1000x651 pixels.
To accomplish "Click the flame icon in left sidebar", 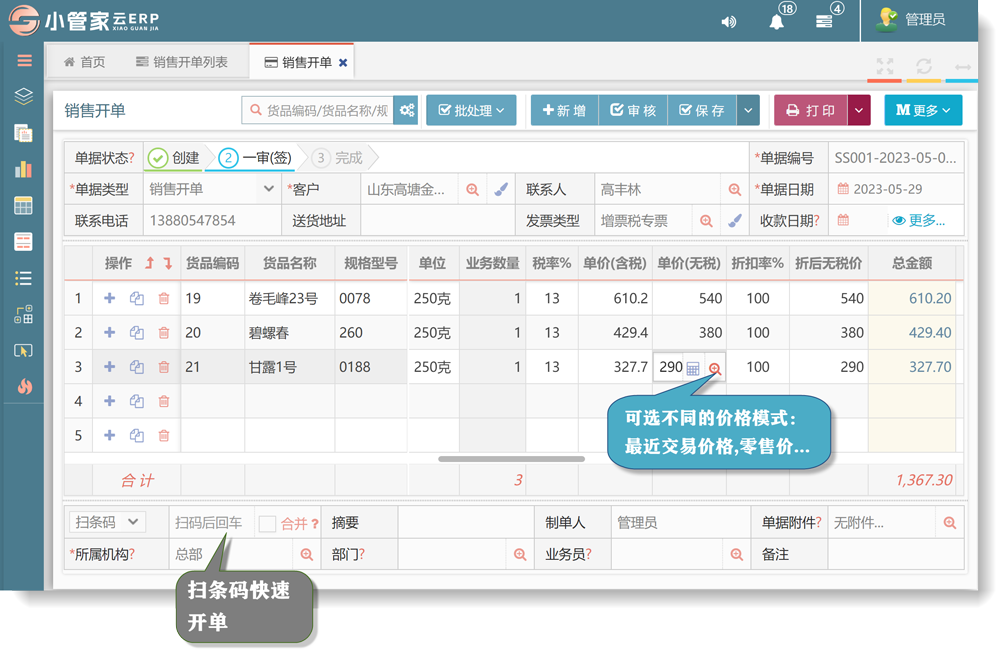I will coord(24,386).
